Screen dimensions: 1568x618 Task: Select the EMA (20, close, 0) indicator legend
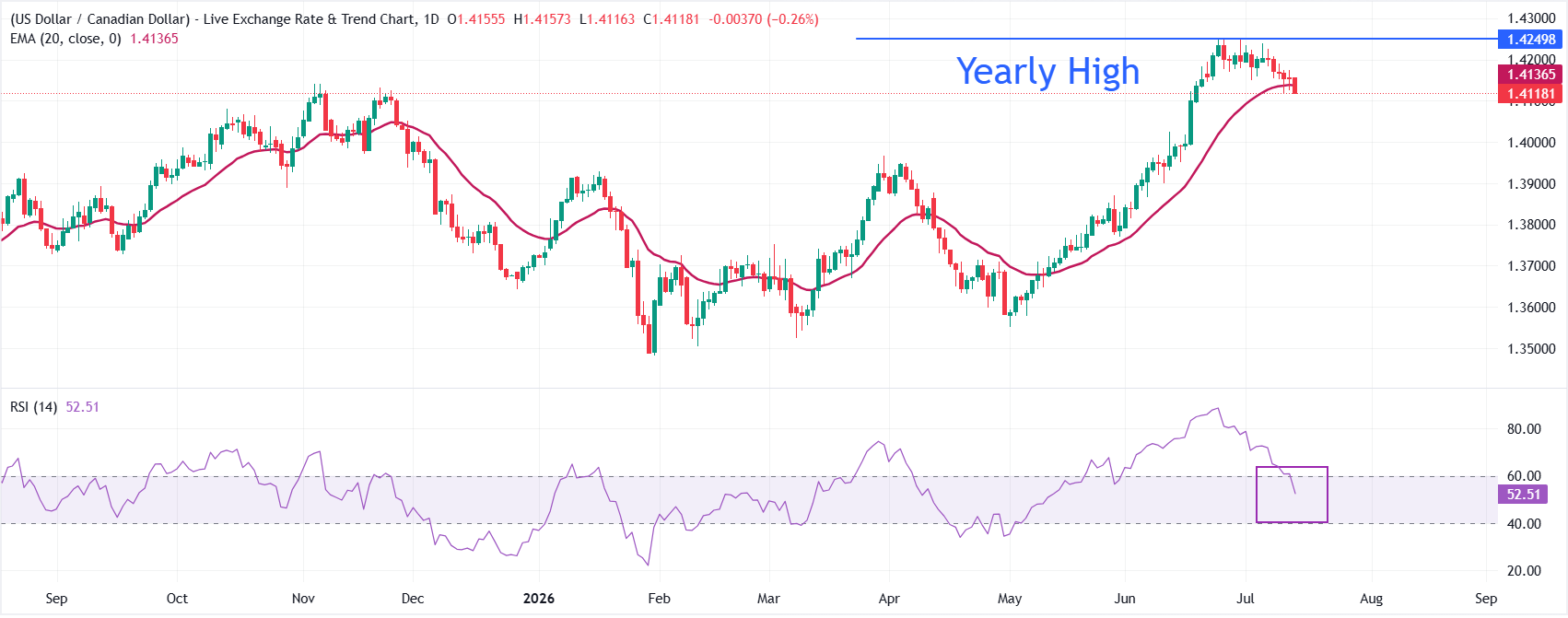[65, 39]
